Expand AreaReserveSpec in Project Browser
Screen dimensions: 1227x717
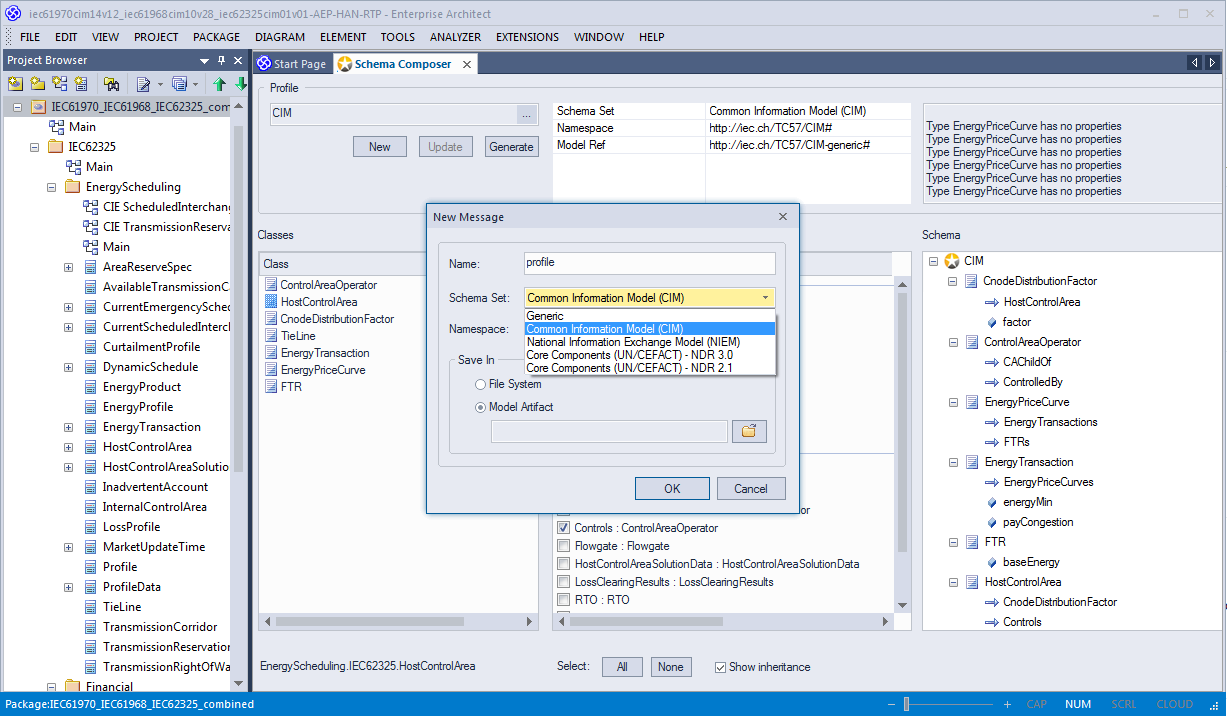coord(68,267)
